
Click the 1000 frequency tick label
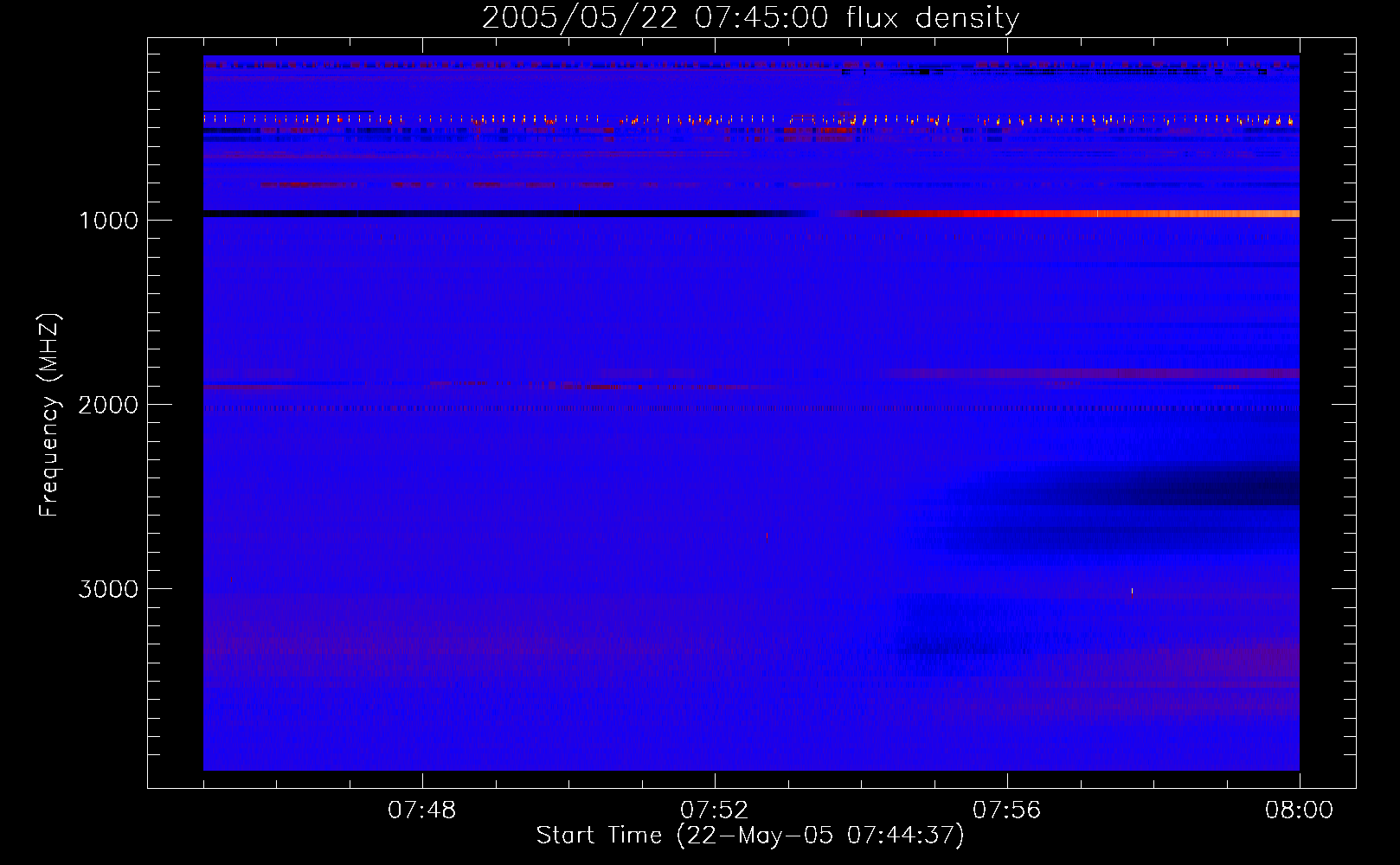coord(108,221)
